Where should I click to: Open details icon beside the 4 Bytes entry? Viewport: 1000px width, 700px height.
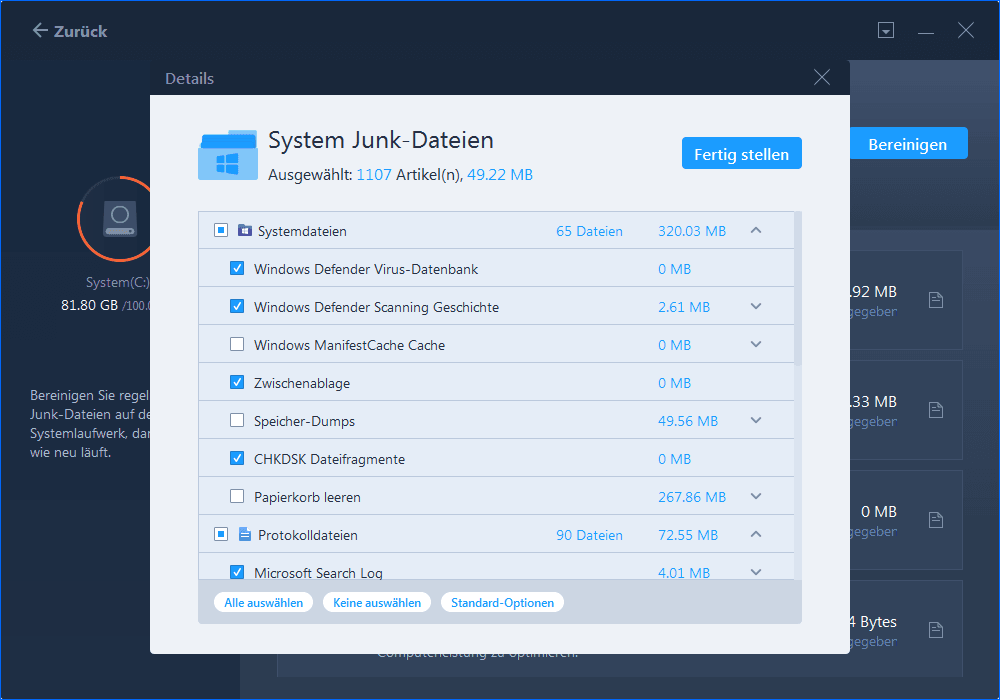click(x=936, y=630)
